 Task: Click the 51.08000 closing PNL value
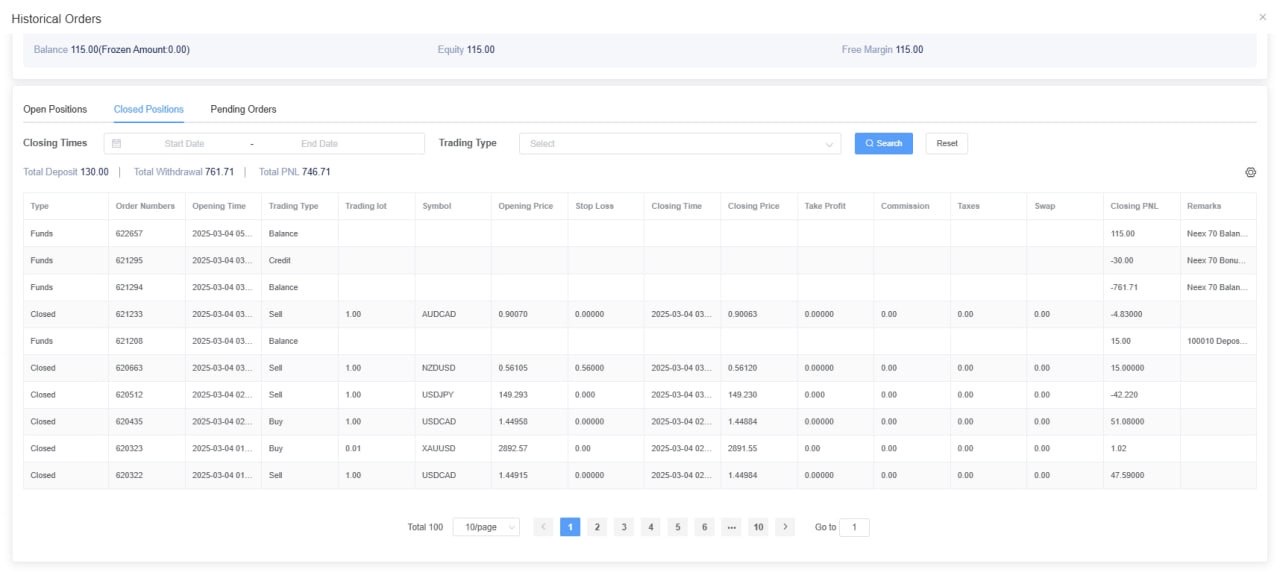(x=1128, y=422)
